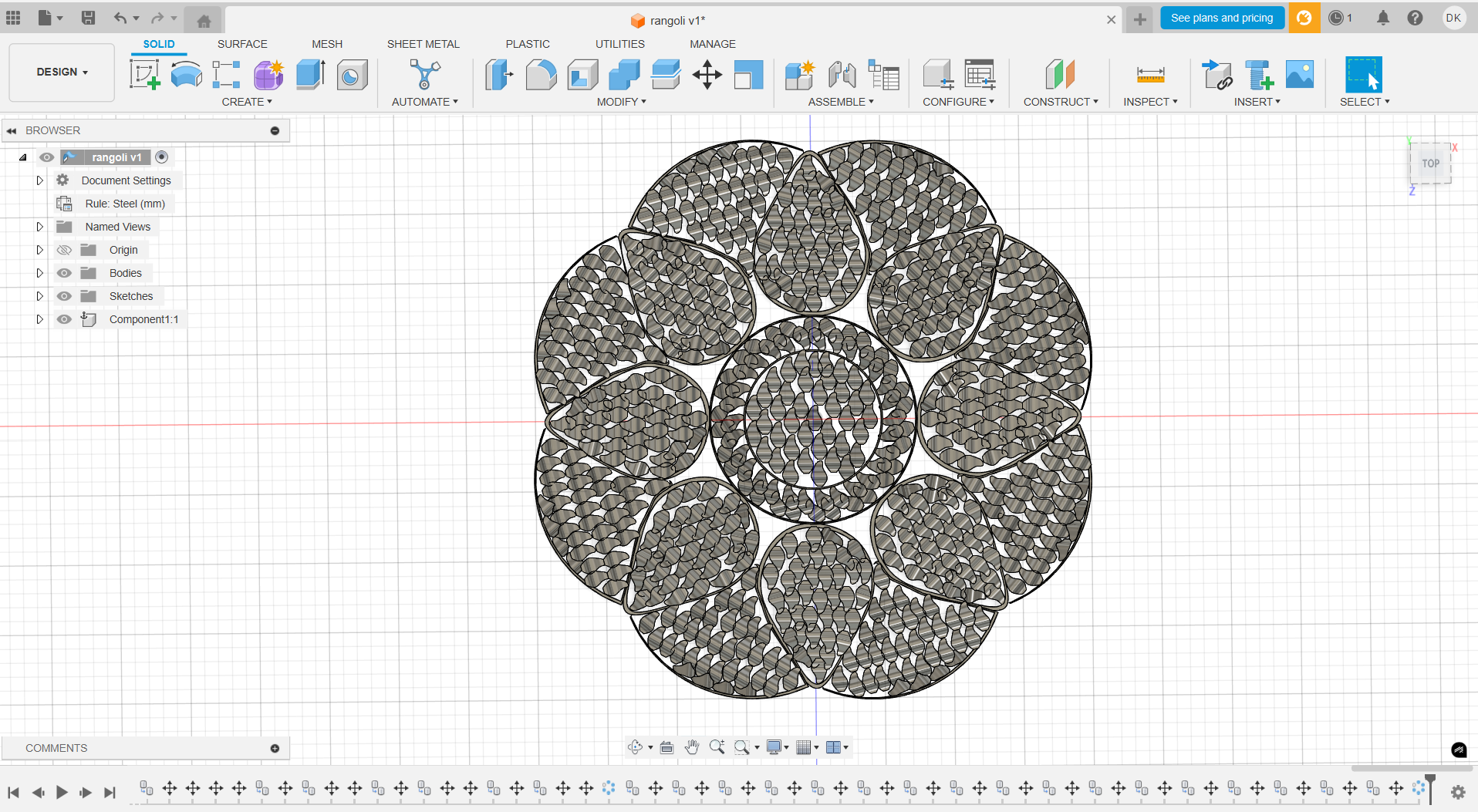Switch to the SURFACE tab
Viewport: 1478px width, 812px height.
pos(242,44)
